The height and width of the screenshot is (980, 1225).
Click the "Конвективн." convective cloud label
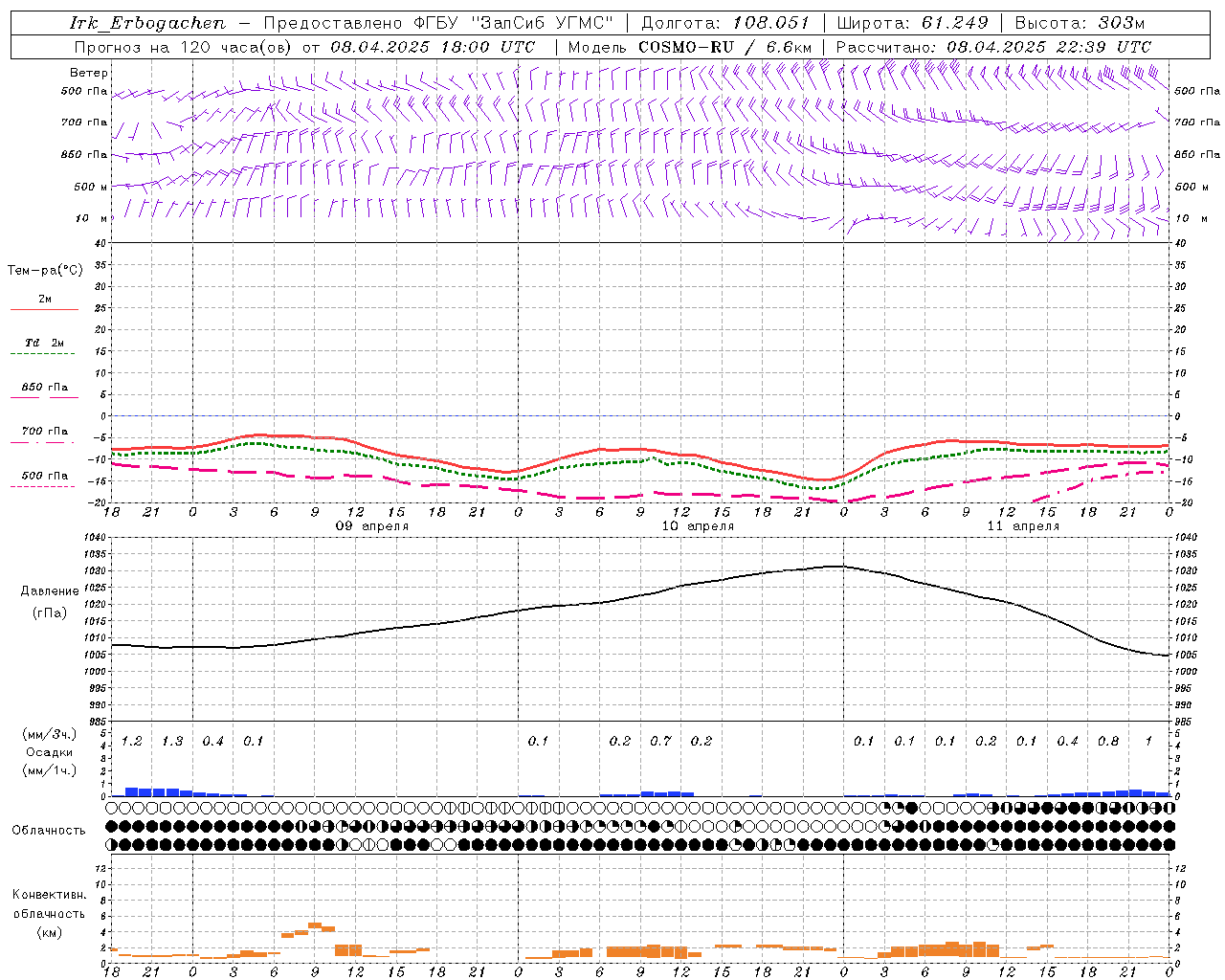click(x=49, y=895)
